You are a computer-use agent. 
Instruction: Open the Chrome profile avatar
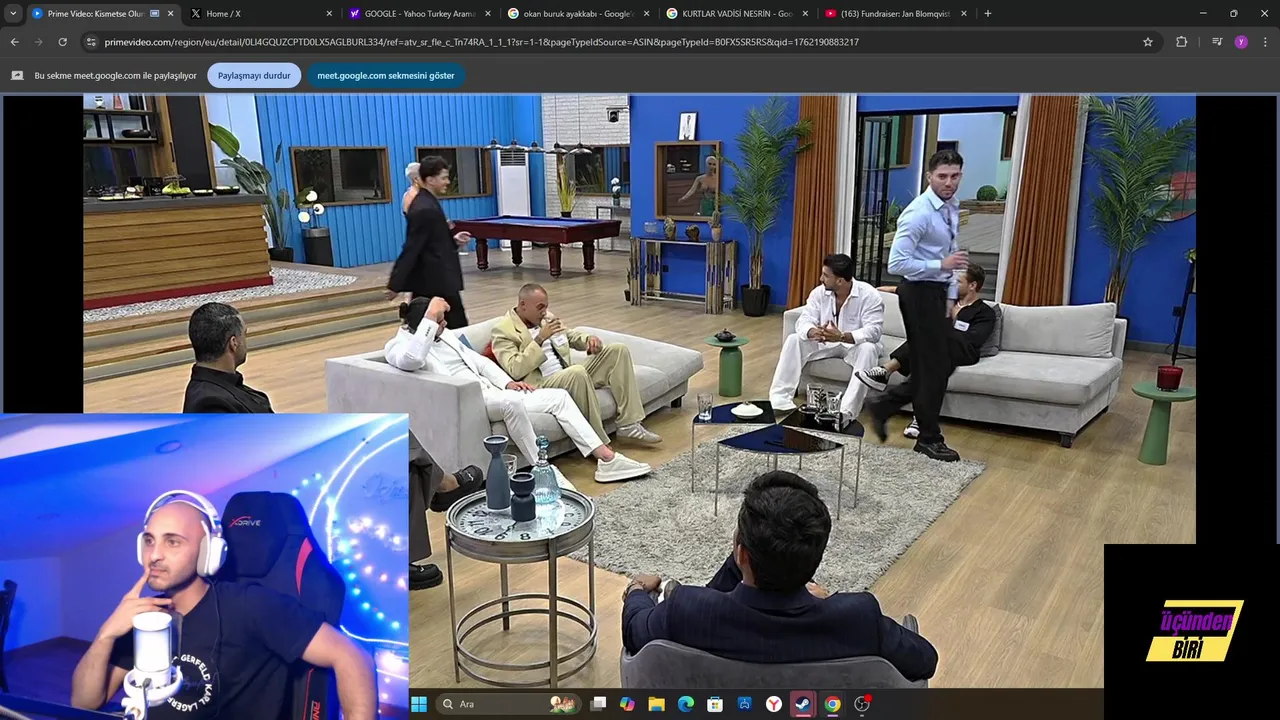coord(1241,42)
